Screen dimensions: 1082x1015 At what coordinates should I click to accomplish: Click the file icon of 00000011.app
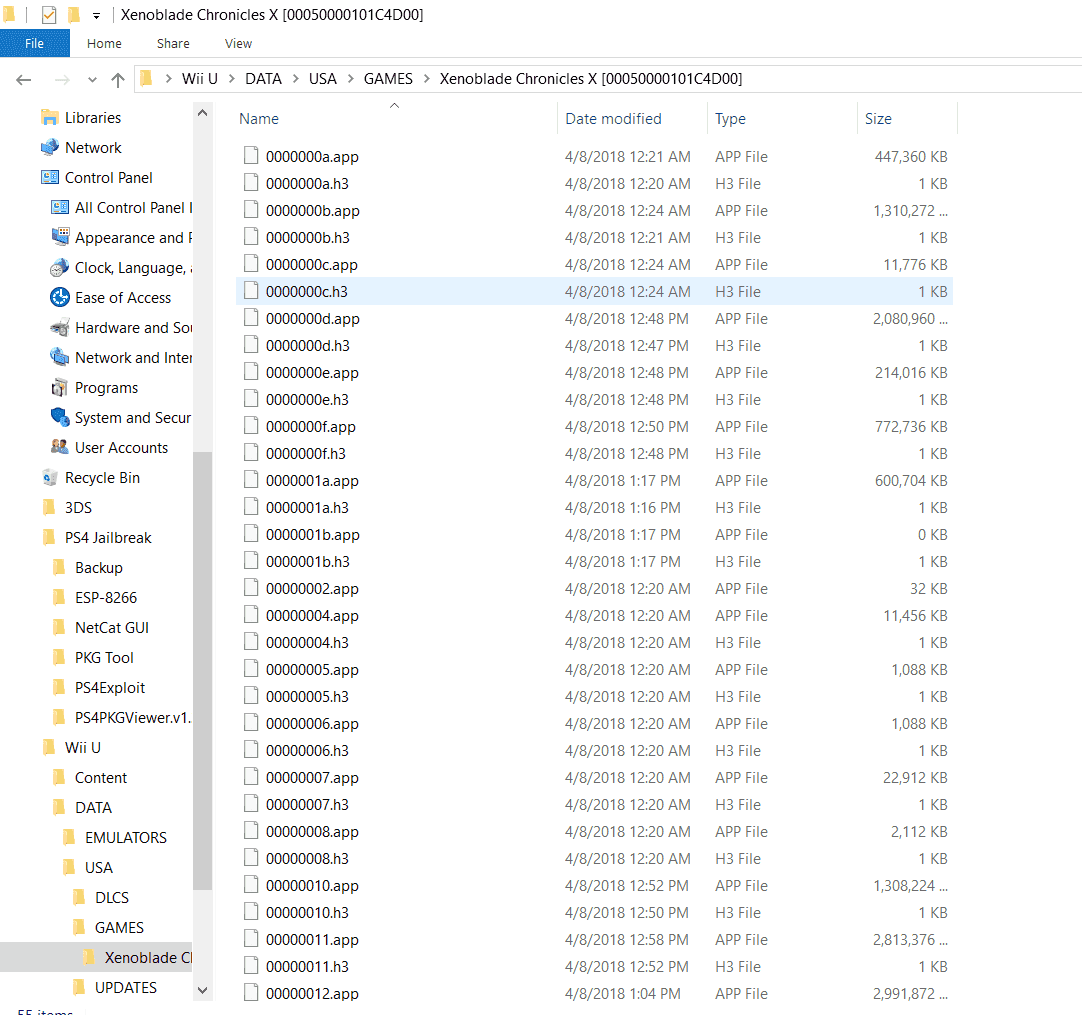[251, 939]
